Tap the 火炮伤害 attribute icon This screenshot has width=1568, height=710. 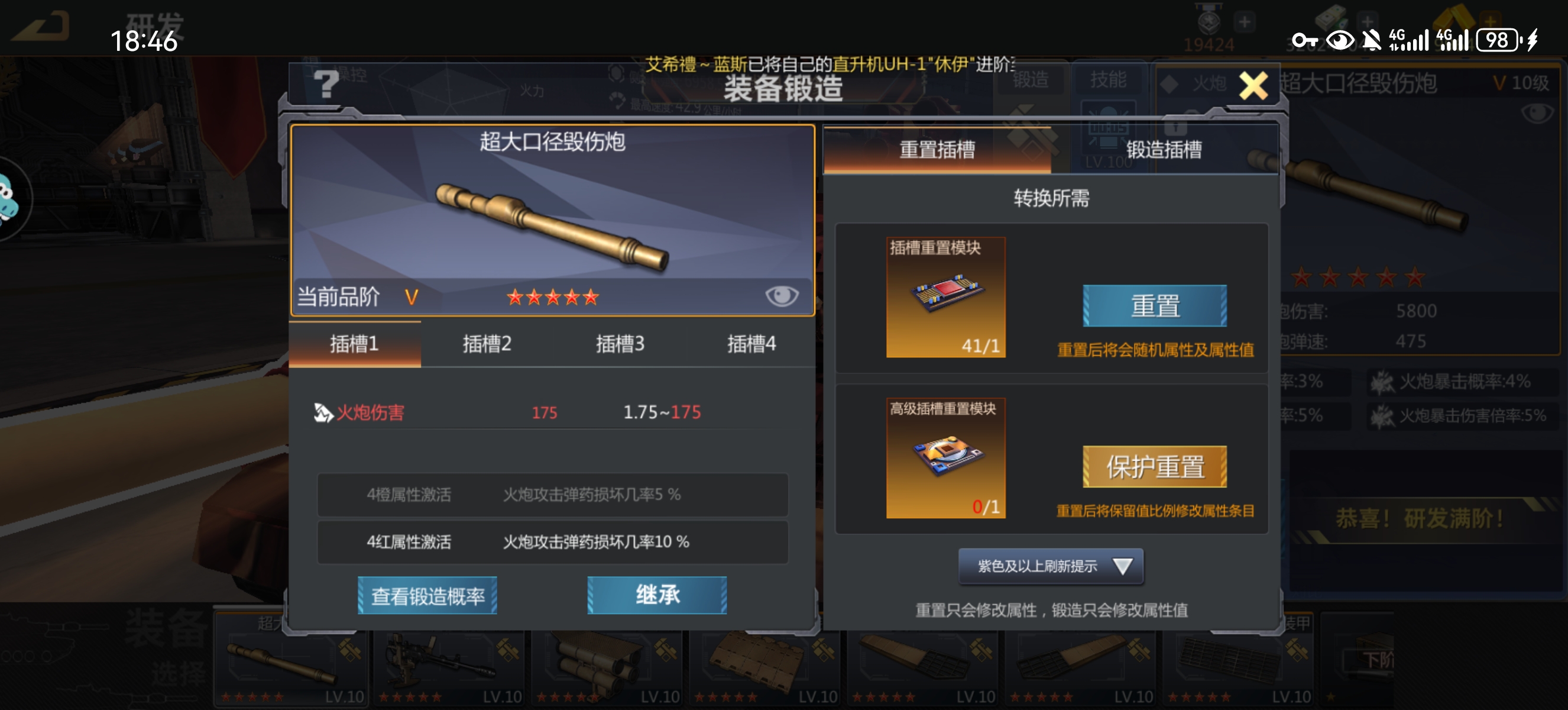click(323, 413)
